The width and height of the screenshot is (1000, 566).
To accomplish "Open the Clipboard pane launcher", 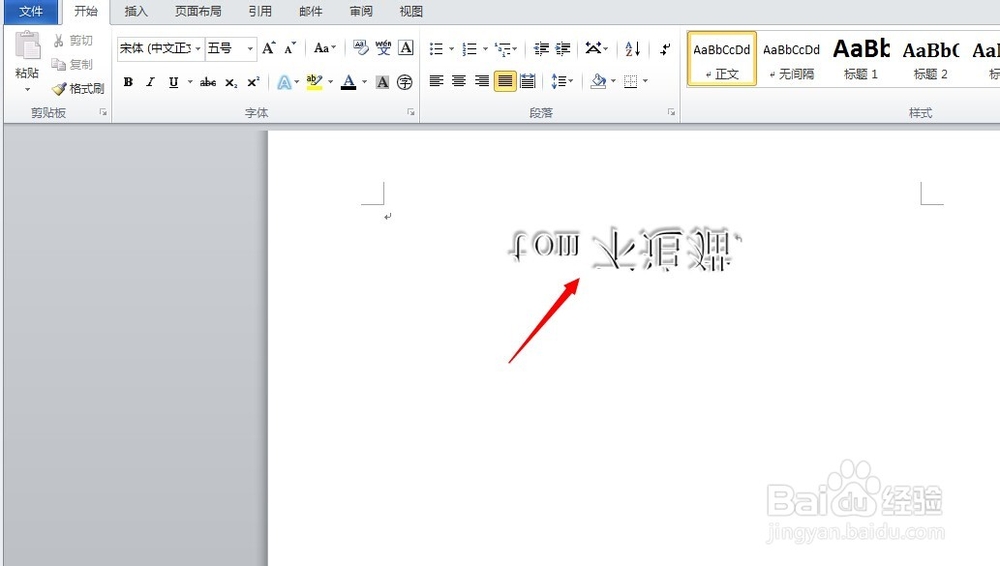I will 103,112.
